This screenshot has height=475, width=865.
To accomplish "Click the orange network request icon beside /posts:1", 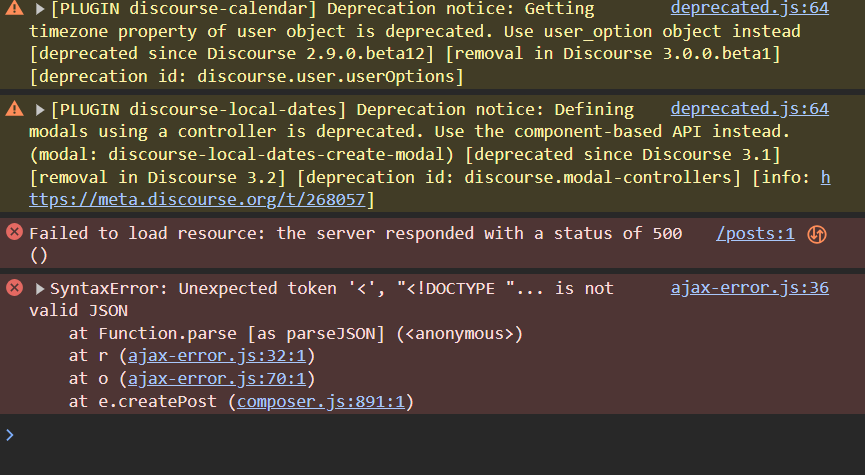I will [817, 234].
